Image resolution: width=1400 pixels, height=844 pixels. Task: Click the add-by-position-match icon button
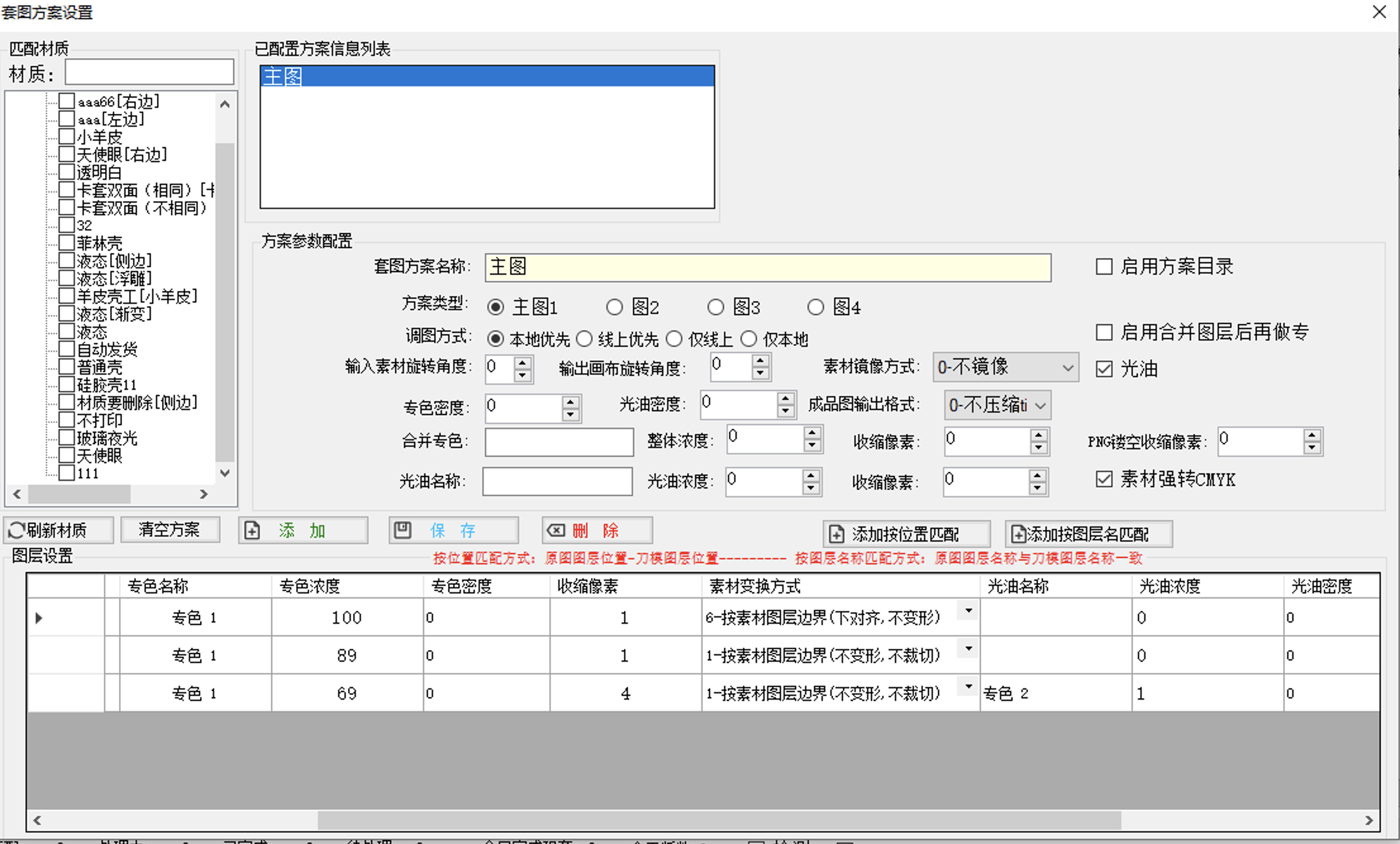tap(836, 534)
